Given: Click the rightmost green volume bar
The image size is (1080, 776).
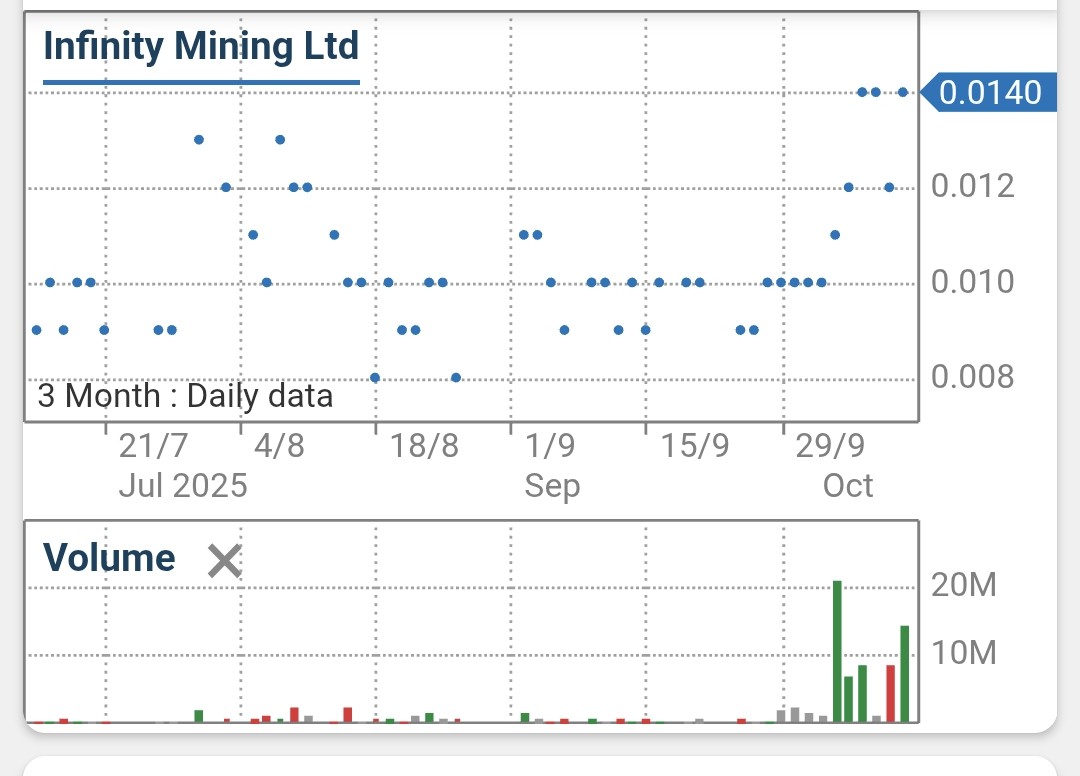Looking at the screenshot, I should [904, 673].
